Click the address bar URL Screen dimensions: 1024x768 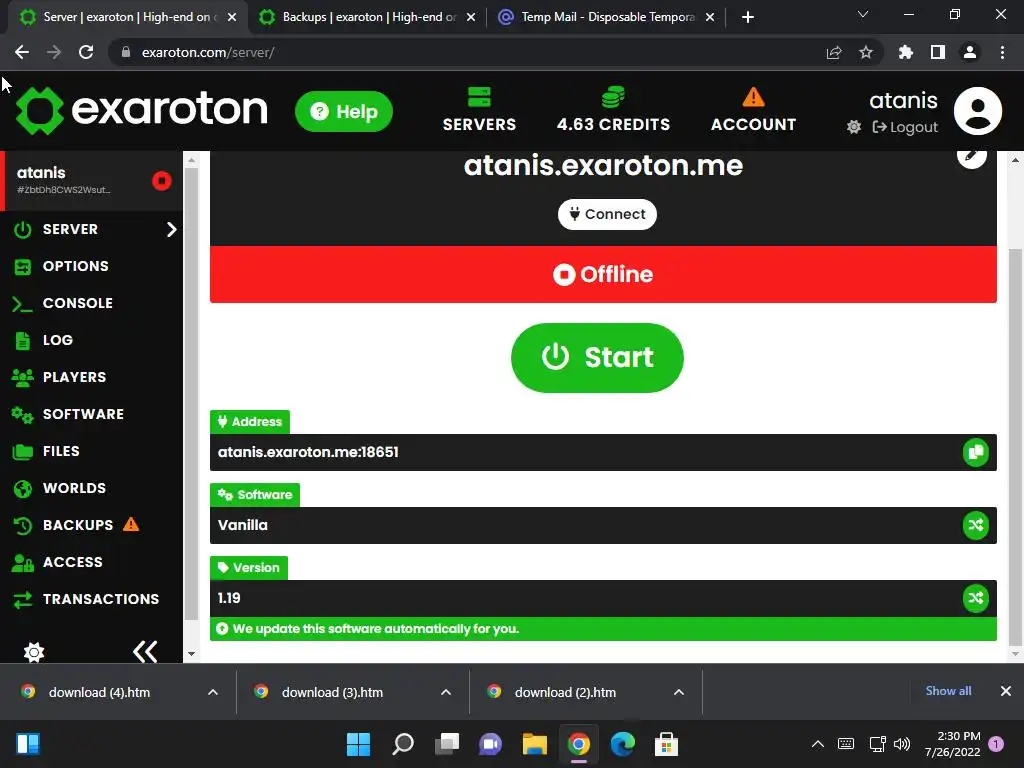coord(208,52)
